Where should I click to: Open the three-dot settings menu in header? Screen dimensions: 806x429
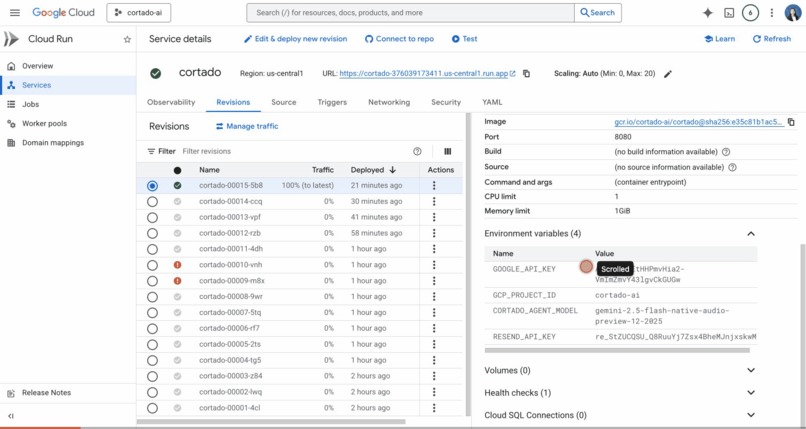[772, 13]
